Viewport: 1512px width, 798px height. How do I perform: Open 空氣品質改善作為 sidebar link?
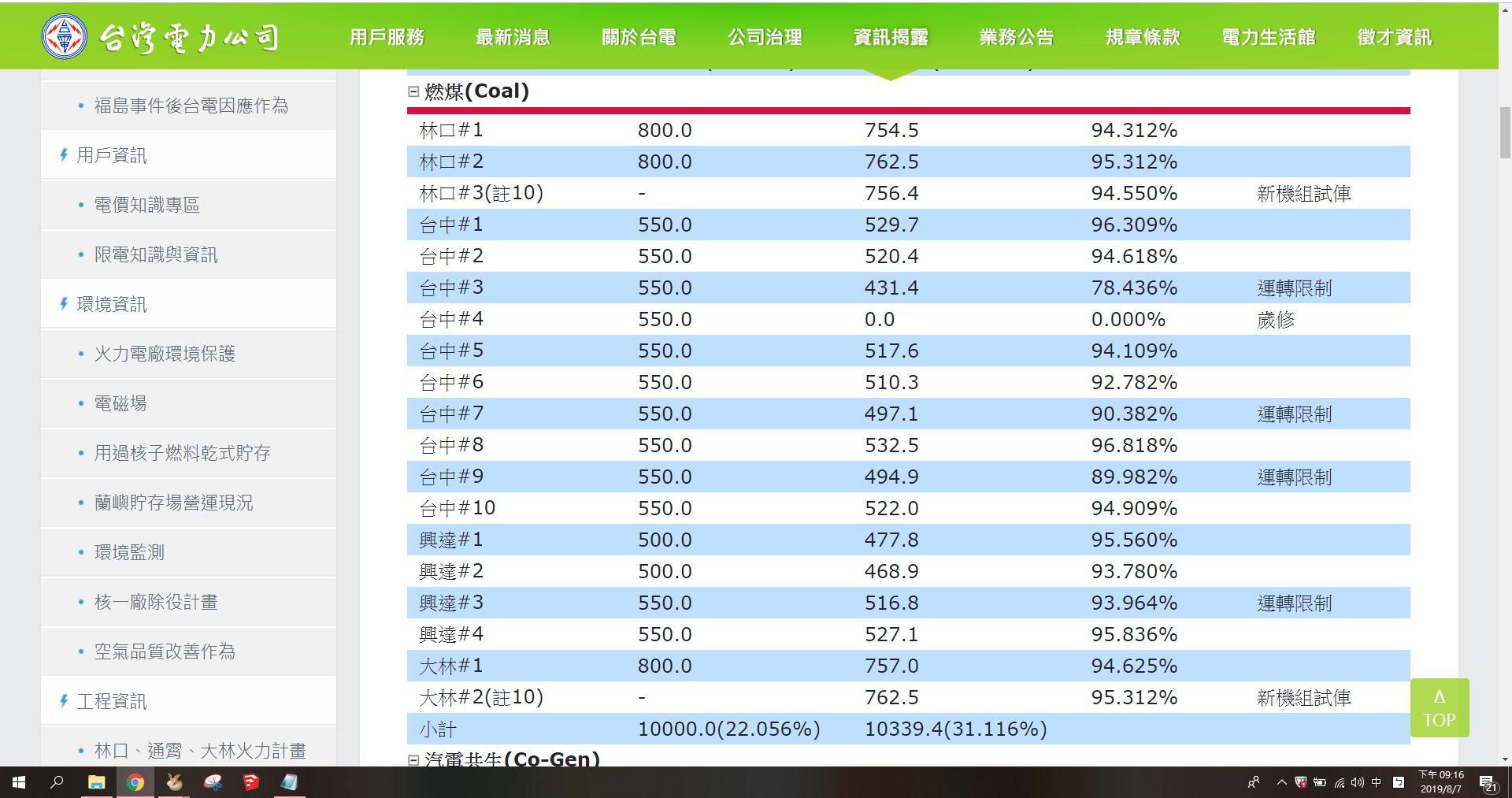tap(165, 651)
